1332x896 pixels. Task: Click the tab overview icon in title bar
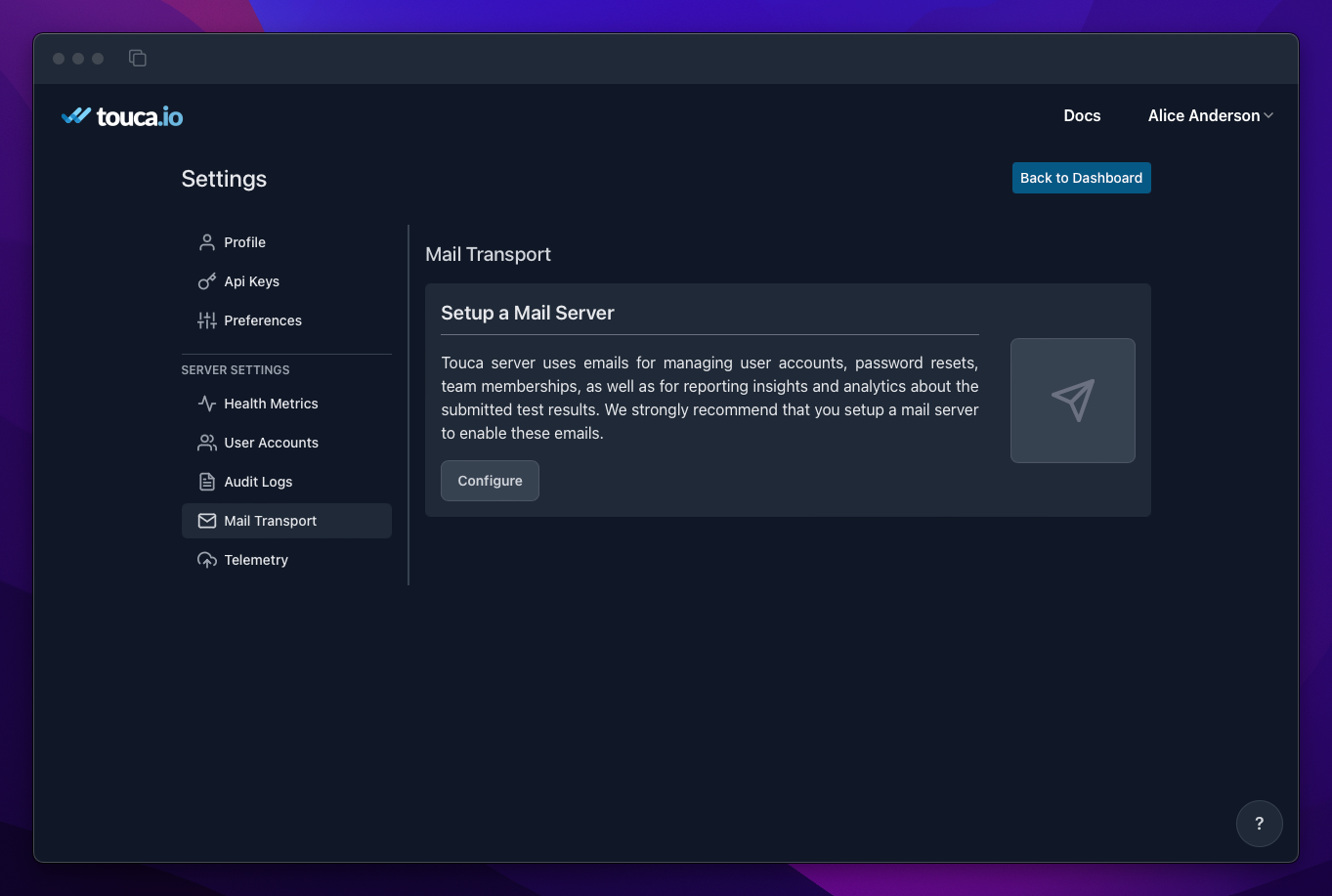pyautogui.click(x=138, y=59)
